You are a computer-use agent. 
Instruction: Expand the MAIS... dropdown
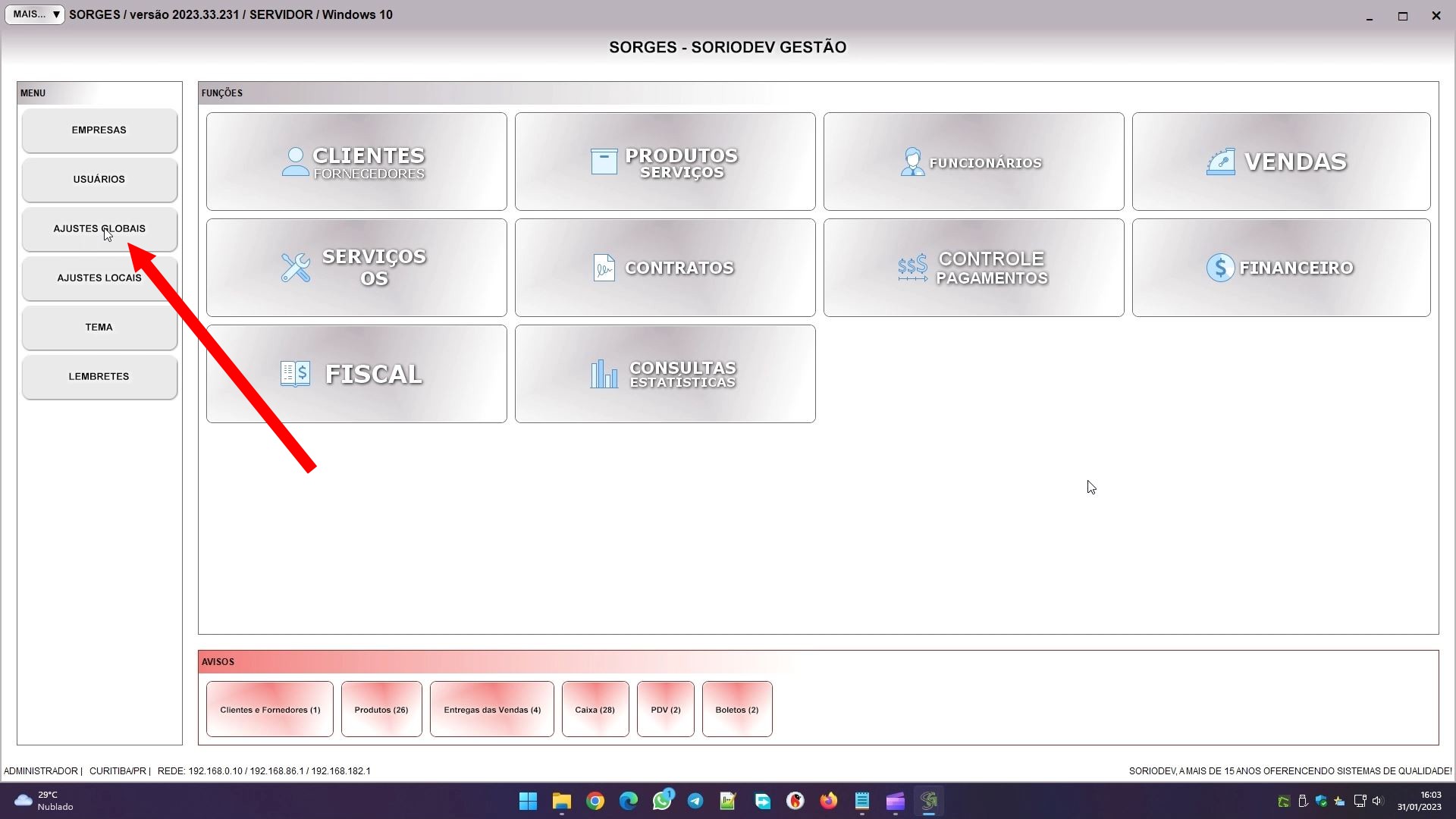(x=35, y=14)
